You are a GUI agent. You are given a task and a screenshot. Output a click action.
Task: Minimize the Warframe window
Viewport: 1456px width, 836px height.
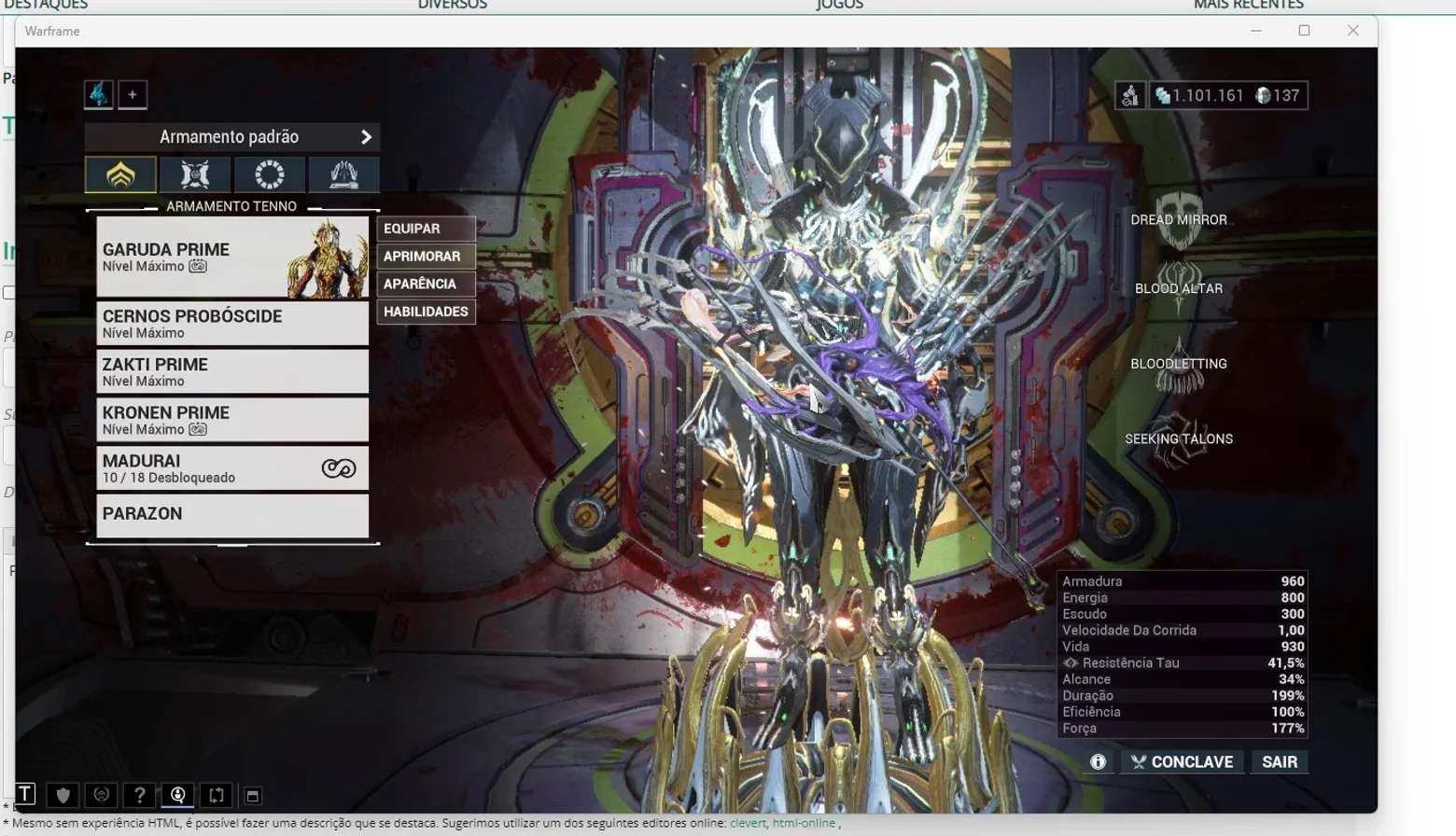click(1256, 31)
